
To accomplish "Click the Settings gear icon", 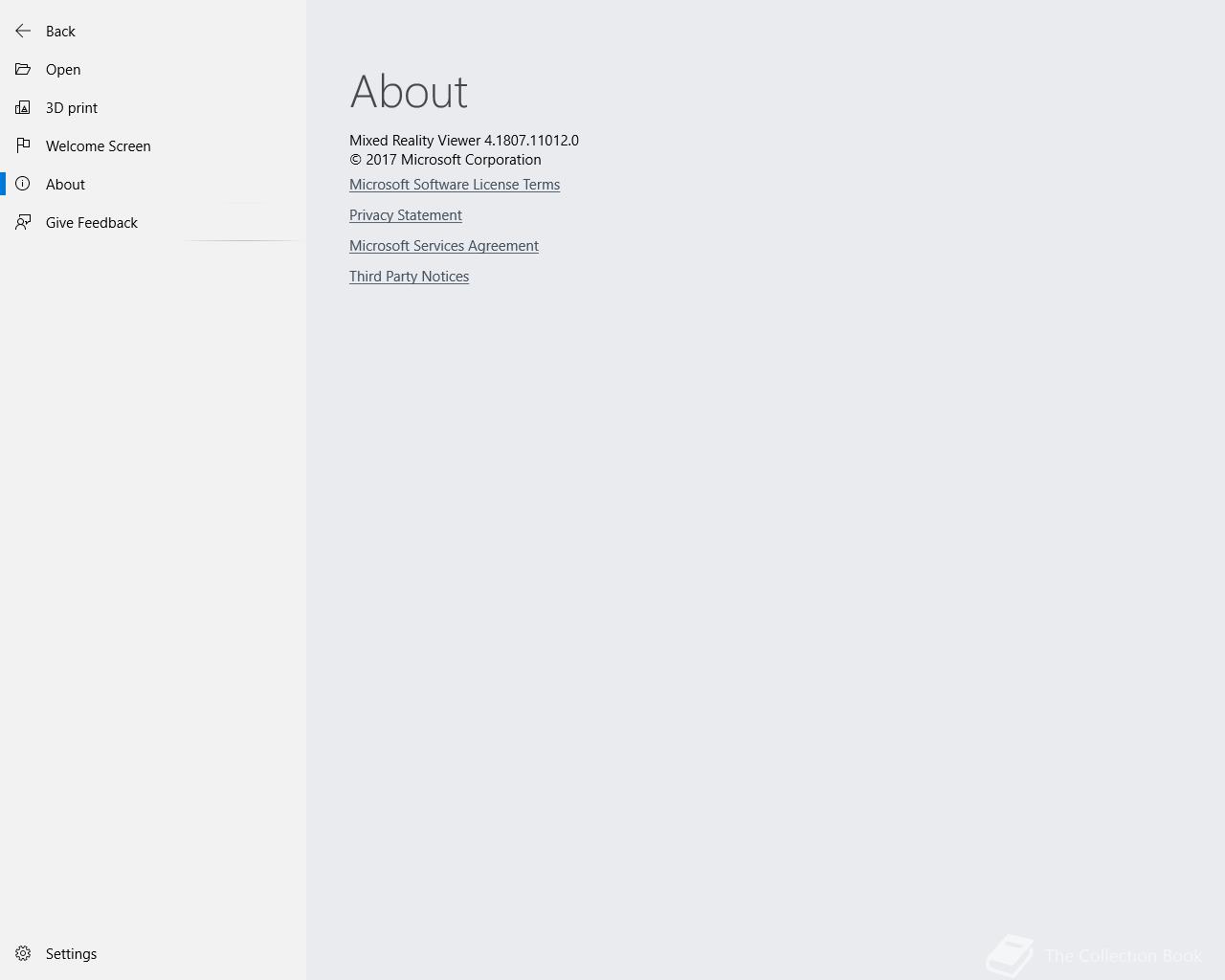I will (23, 953).
